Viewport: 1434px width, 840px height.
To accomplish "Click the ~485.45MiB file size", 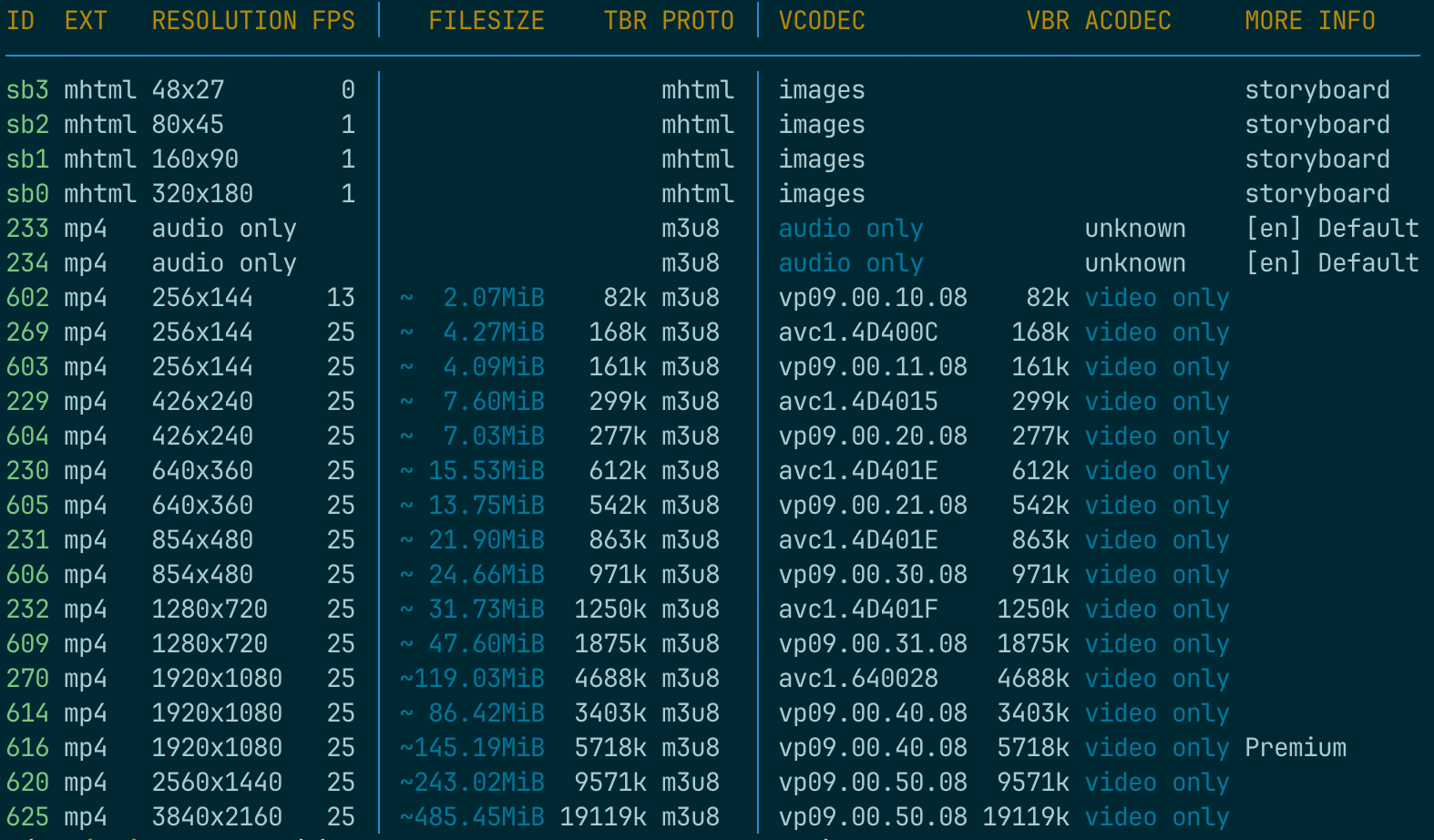I will coord(472,817).
